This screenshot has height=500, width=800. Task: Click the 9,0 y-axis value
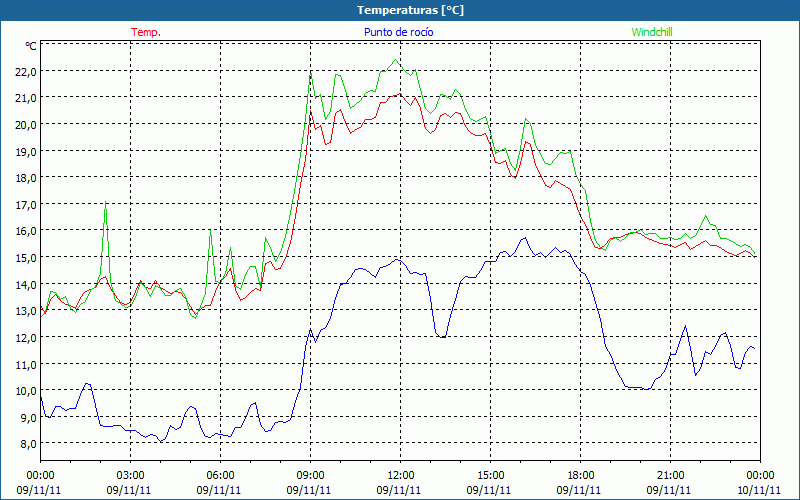point(28,417)
